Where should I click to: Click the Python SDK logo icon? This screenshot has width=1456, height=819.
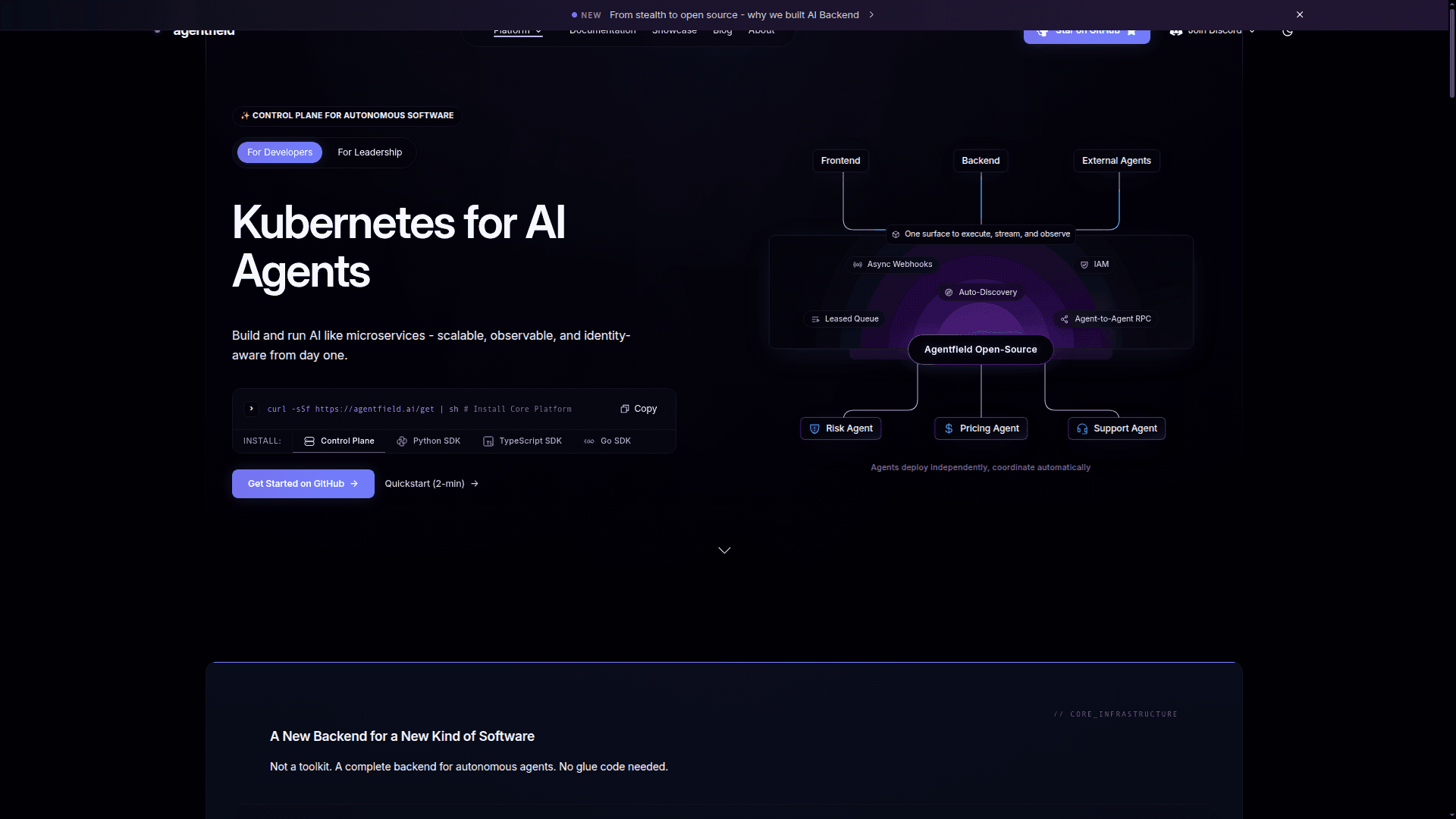[402, 441]
